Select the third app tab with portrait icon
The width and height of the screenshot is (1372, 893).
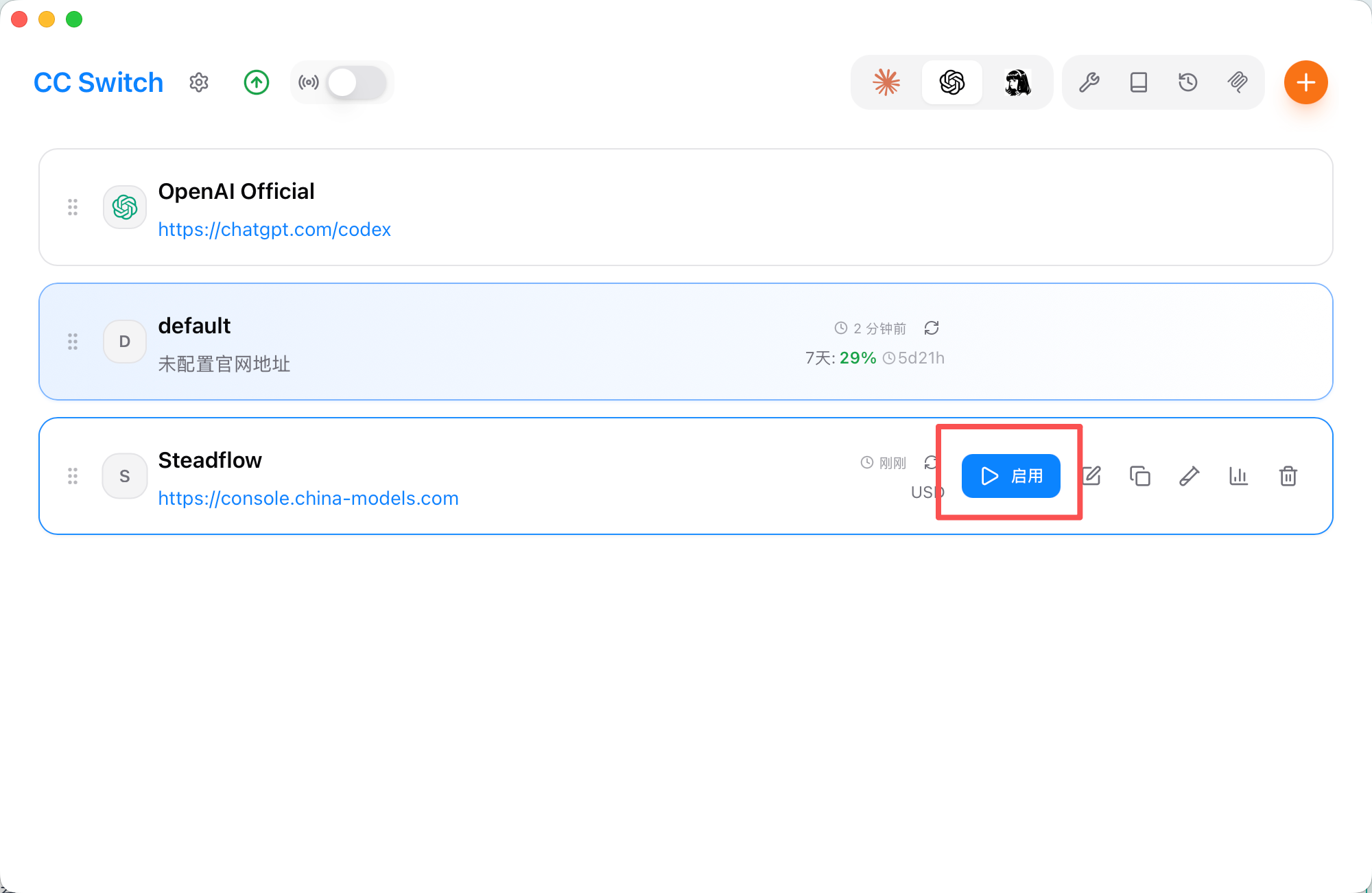click(x=1018, y=82)
